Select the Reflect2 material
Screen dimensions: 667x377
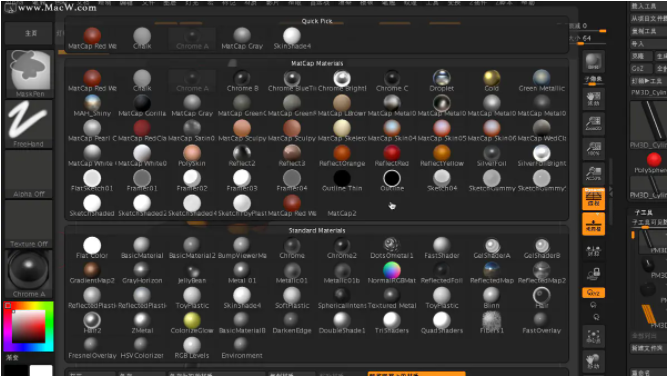242,155
